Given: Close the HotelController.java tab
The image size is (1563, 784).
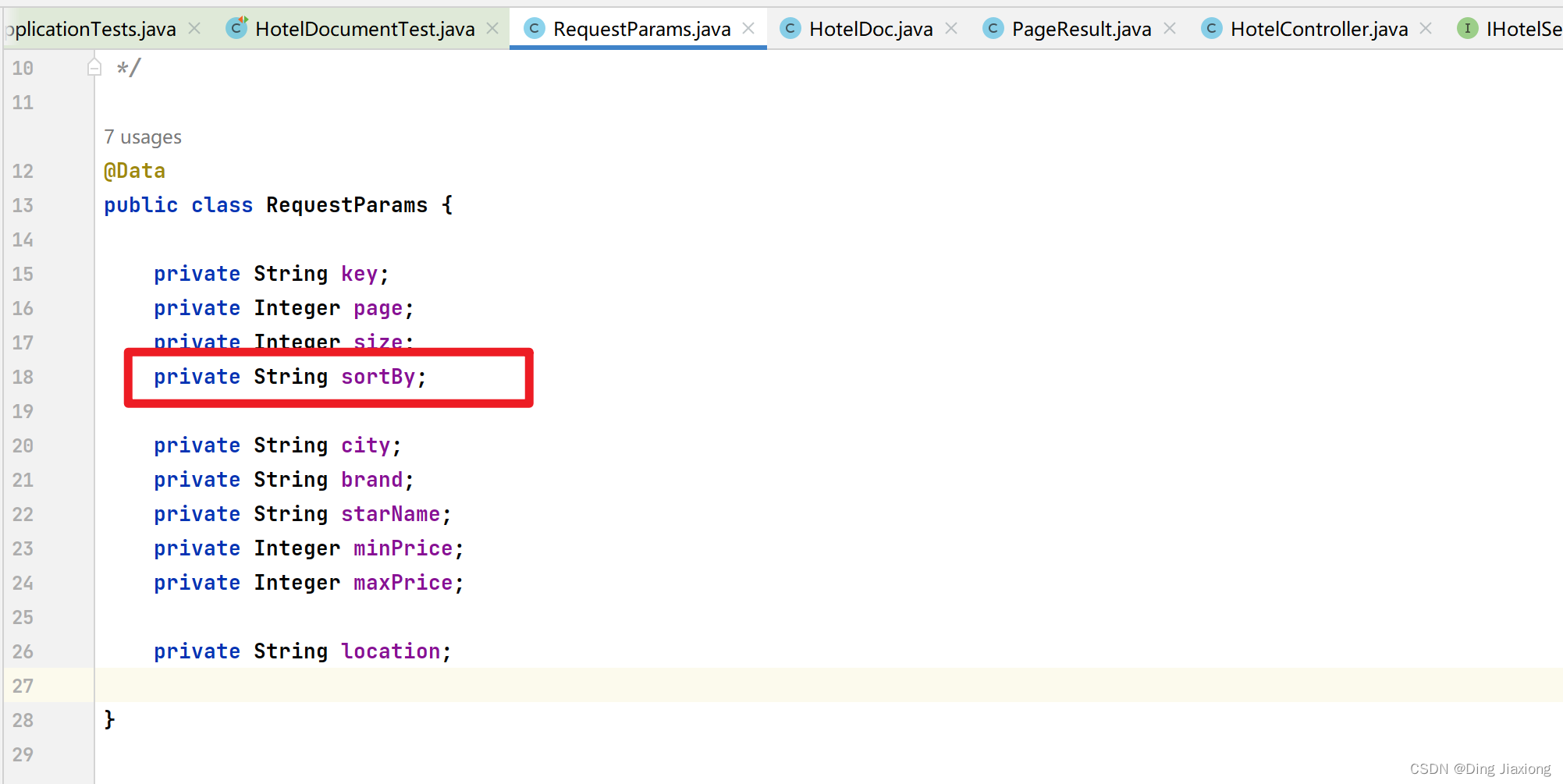Looking at the screenshot, I should click(x=1426, y=29).
